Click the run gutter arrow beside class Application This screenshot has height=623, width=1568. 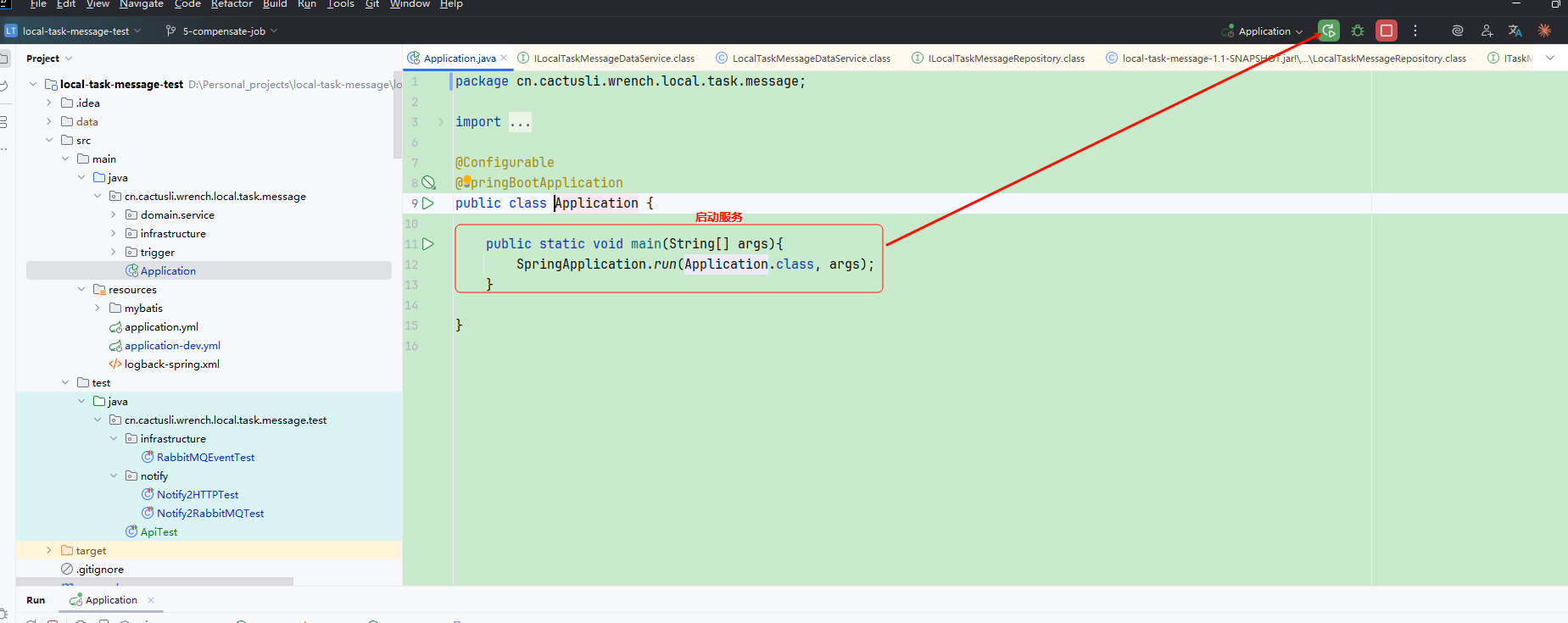coord(428,203)
